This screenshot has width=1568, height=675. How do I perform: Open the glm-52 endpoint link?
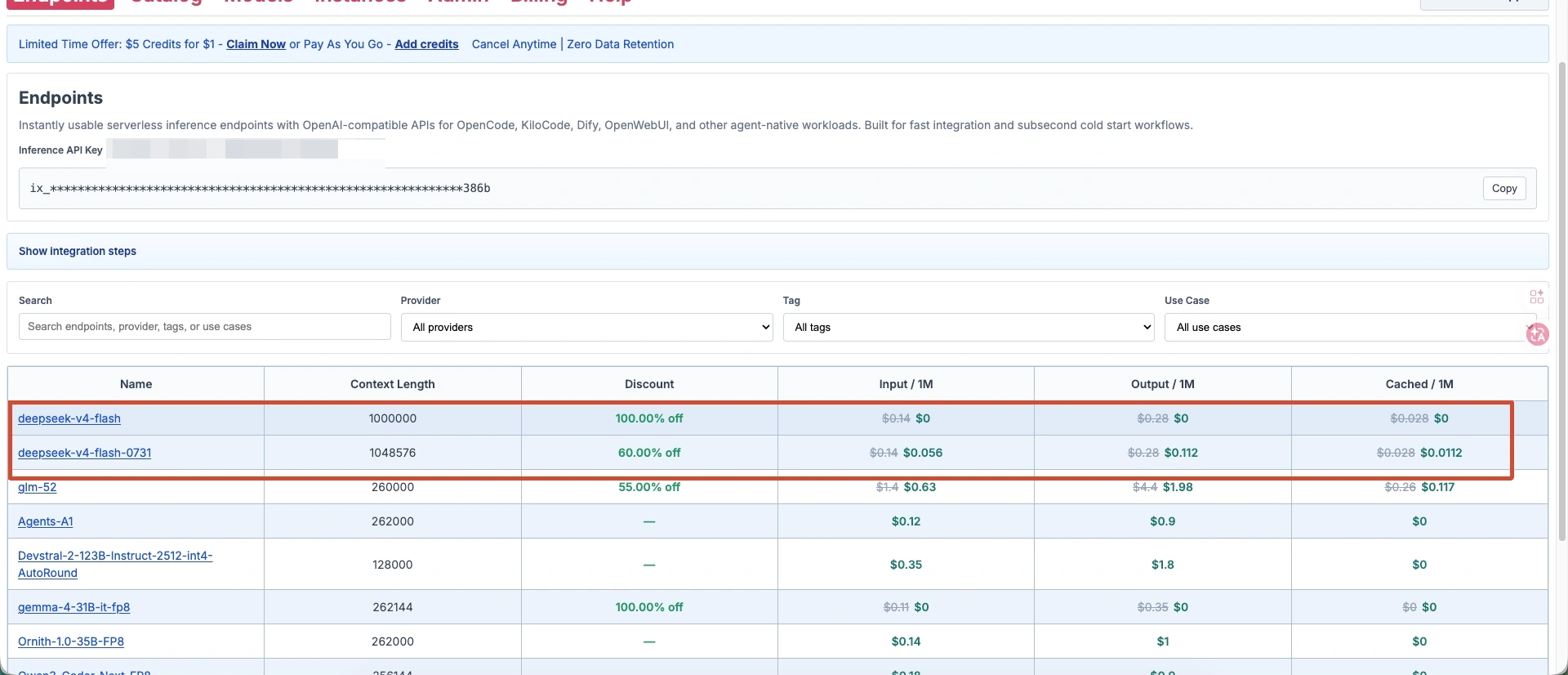point(38,487)
